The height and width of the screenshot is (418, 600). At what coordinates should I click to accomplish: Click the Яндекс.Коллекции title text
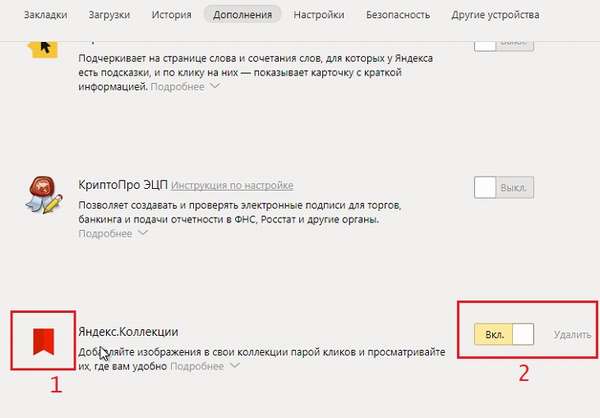point(128,331)
